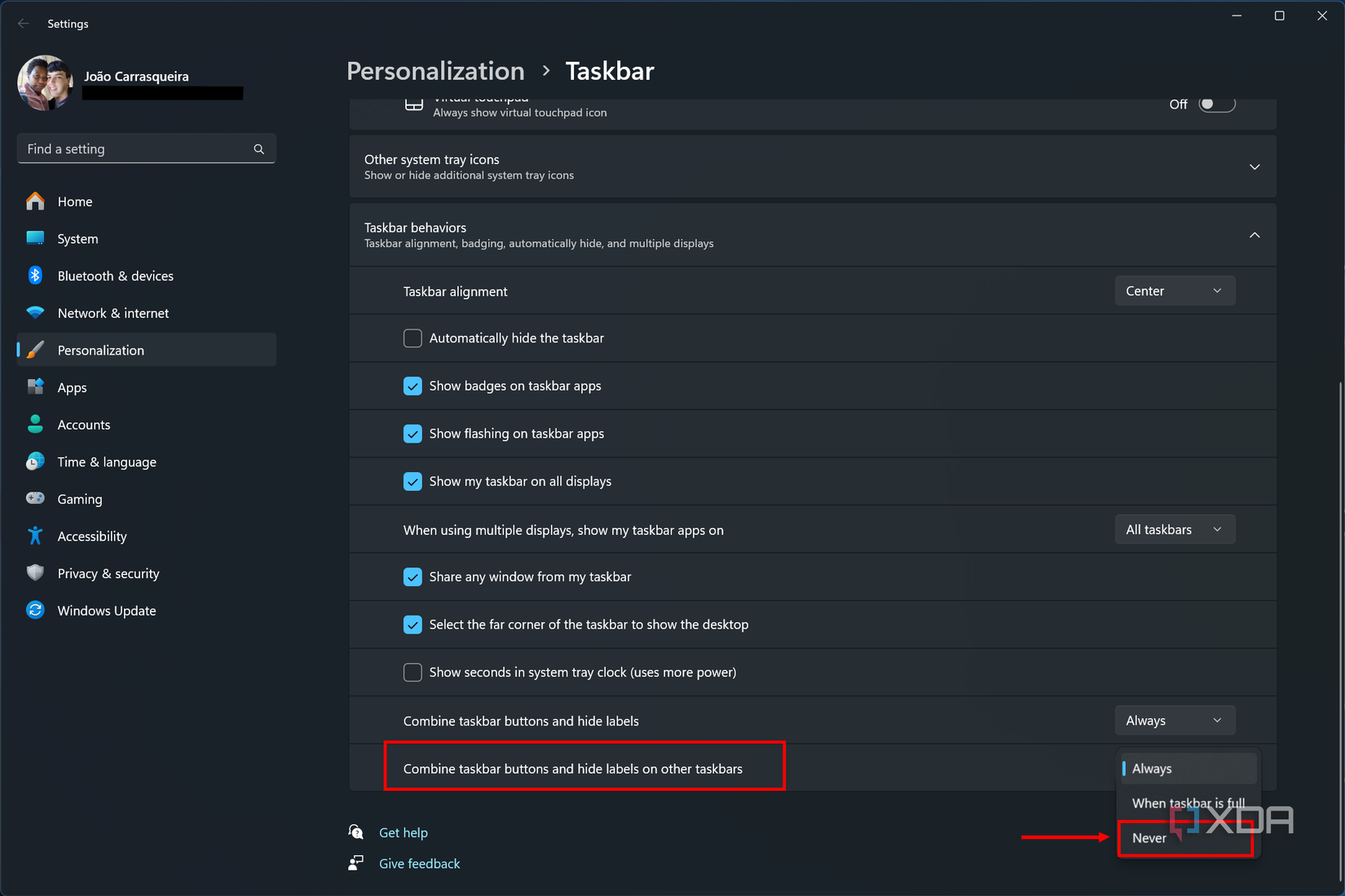Choose When taskbar is full option
The image size is (1345, 896).
click(x=1188, y=803)
